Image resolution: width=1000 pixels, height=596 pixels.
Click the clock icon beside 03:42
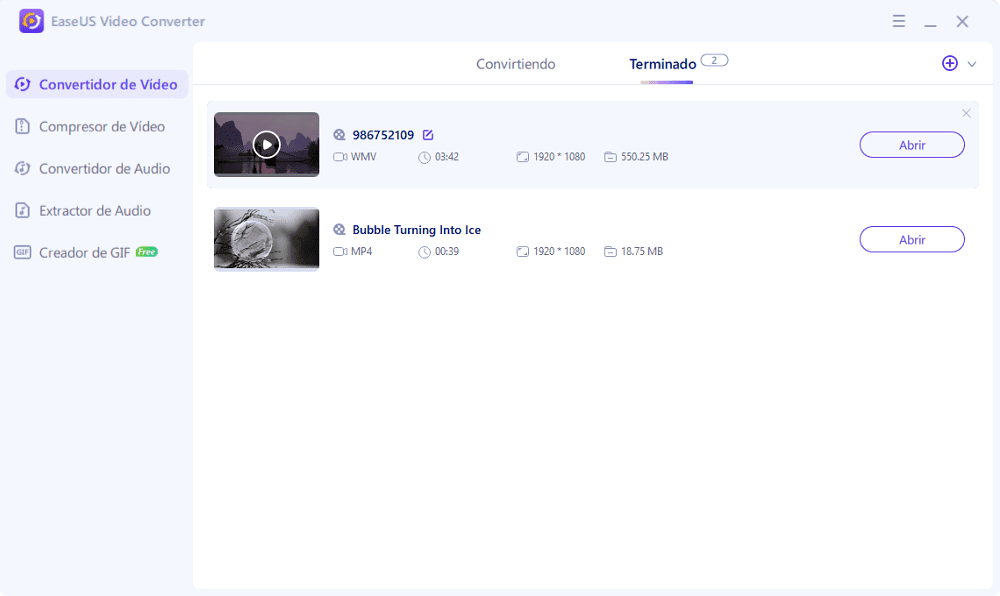(424, 157)
